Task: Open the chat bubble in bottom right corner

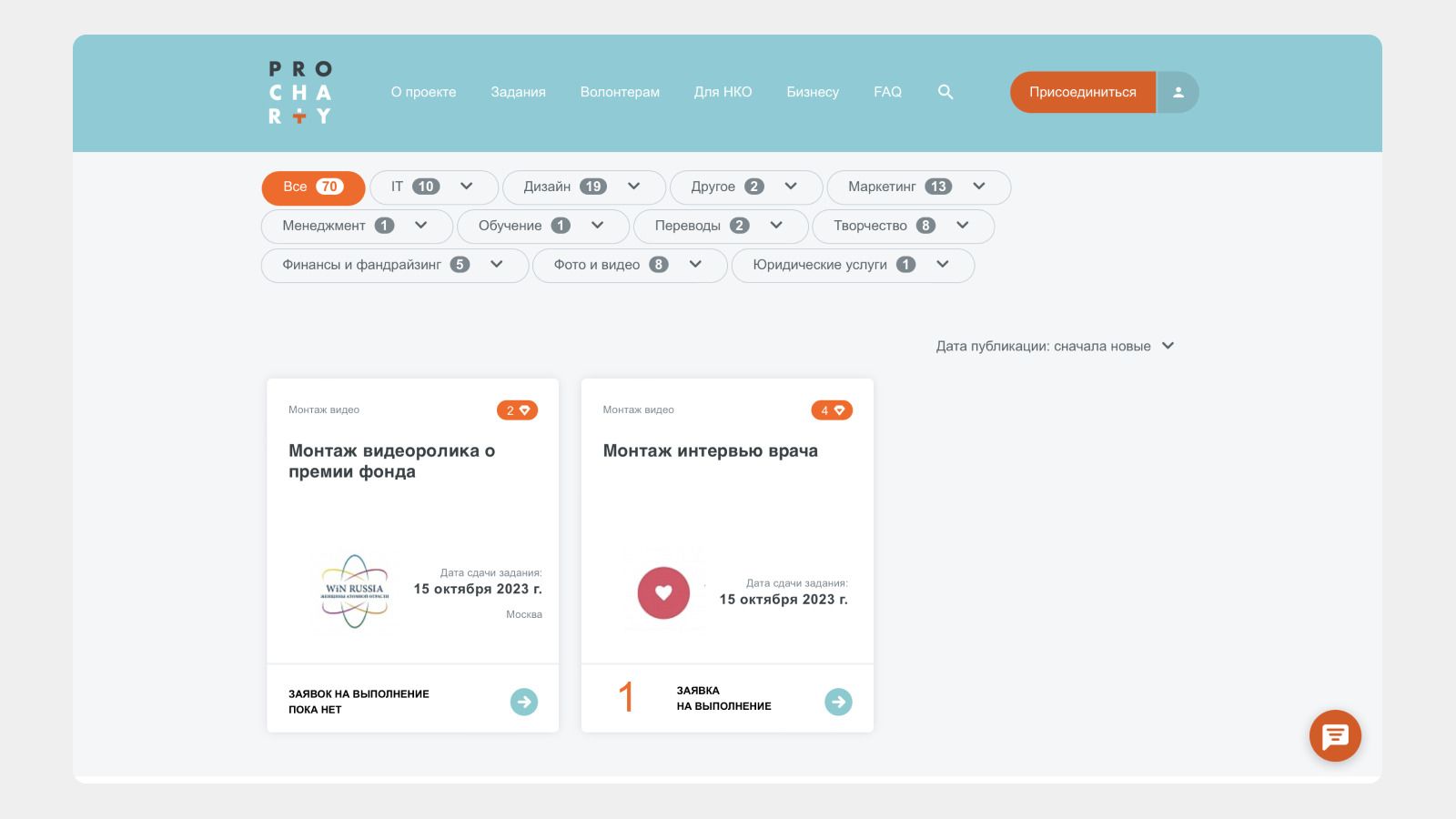Action: (x=1334, y=736)
